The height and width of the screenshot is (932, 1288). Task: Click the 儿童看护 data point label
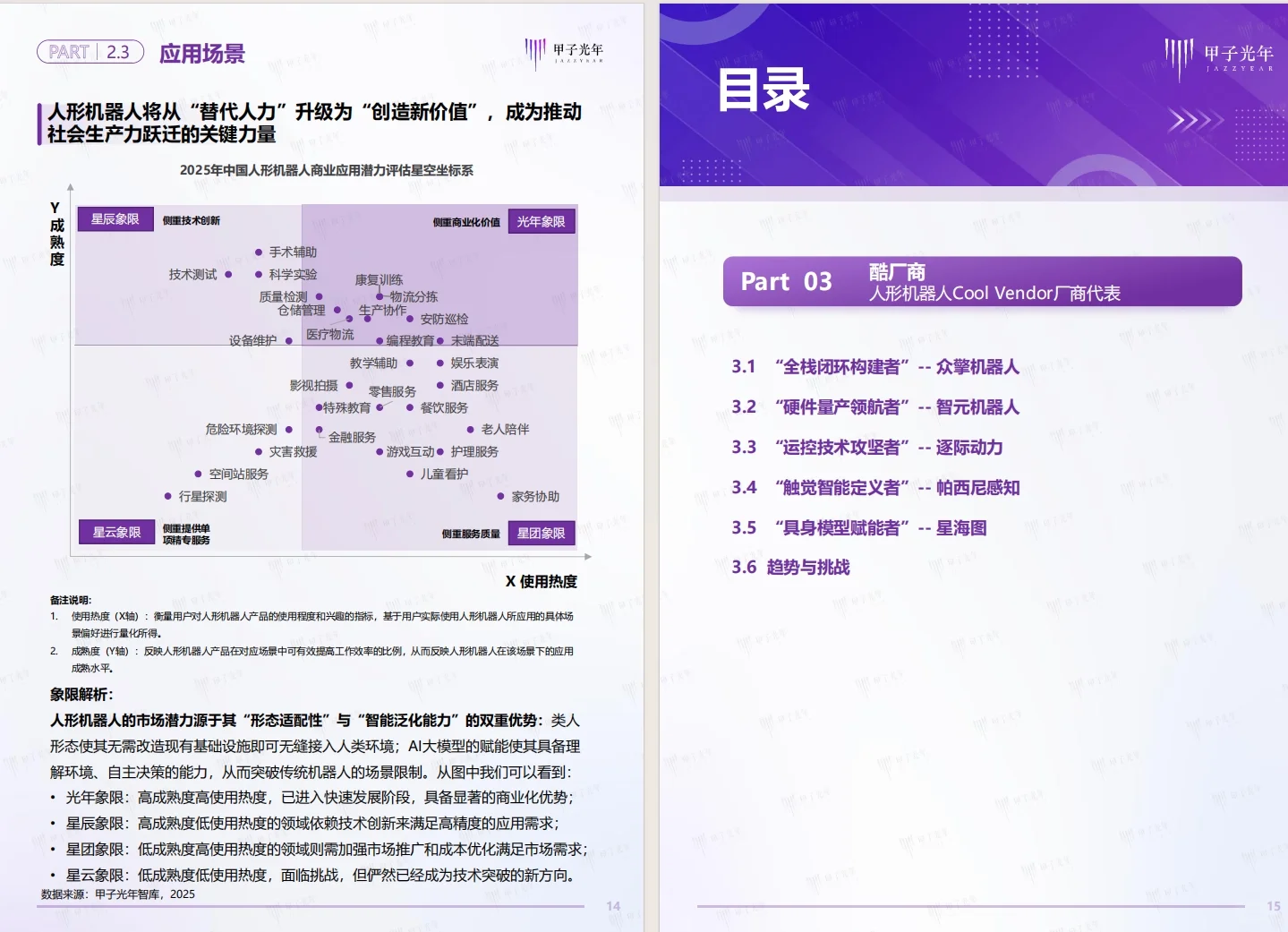[x=444, y=475]
